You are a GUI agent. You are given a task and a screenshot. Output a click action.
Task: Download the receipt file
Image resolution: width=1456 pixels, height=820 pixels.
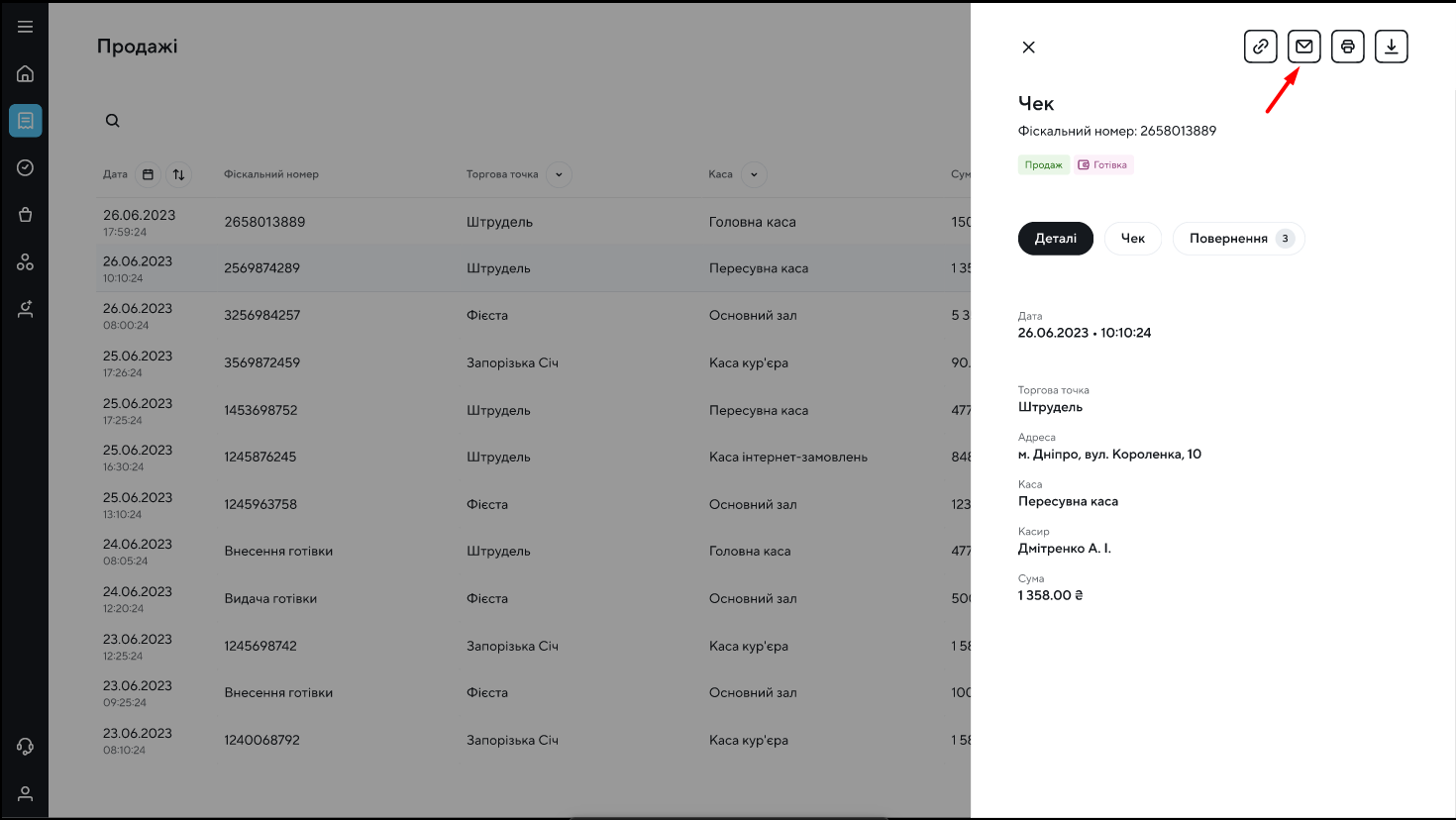(x=1391, y=47)
